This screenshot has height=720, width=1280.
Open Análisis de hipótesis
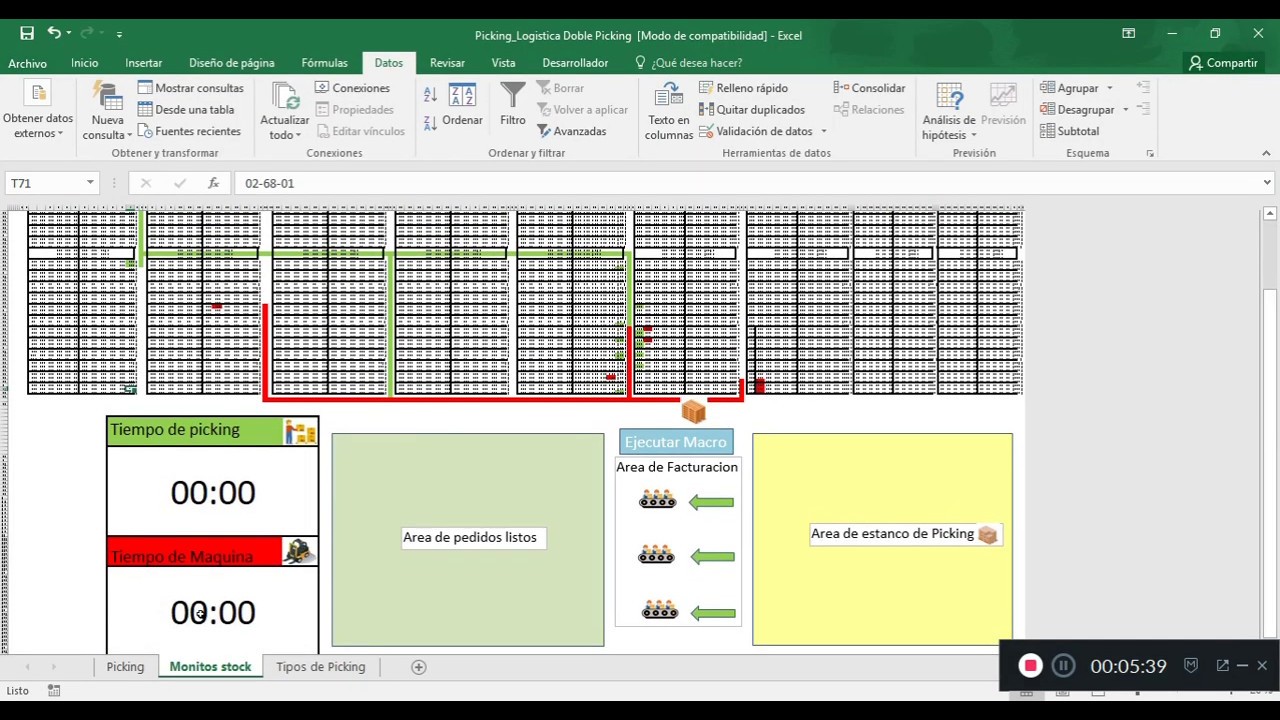click(949, 112)
